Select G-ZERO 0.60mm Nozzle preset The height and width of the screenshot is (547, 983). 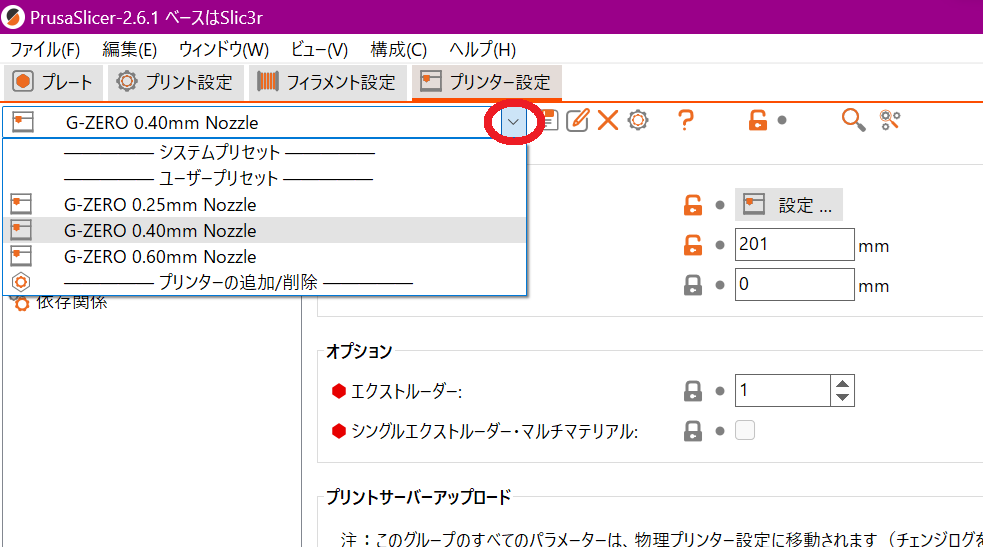point(265,256)
